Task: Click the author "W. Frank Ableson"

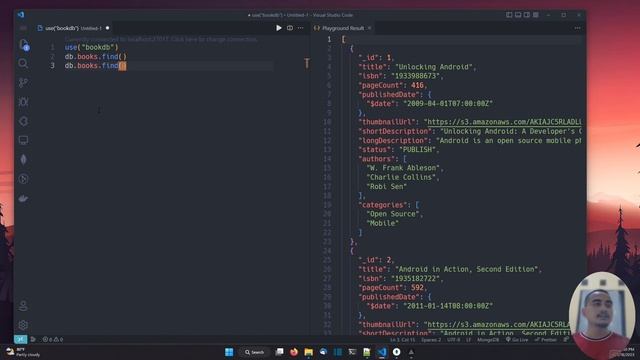Action: pyautogui.click(x=403, y=168)
